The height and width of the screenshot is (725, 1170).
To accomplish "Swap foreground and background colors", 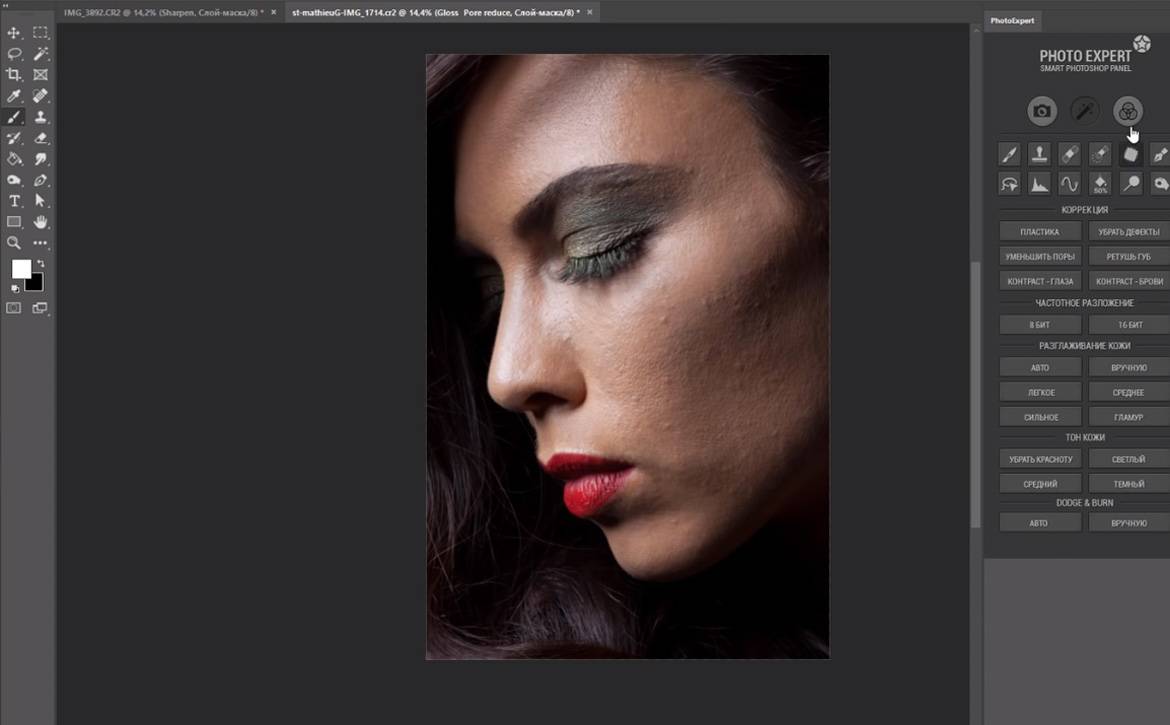I will (41, 264).
